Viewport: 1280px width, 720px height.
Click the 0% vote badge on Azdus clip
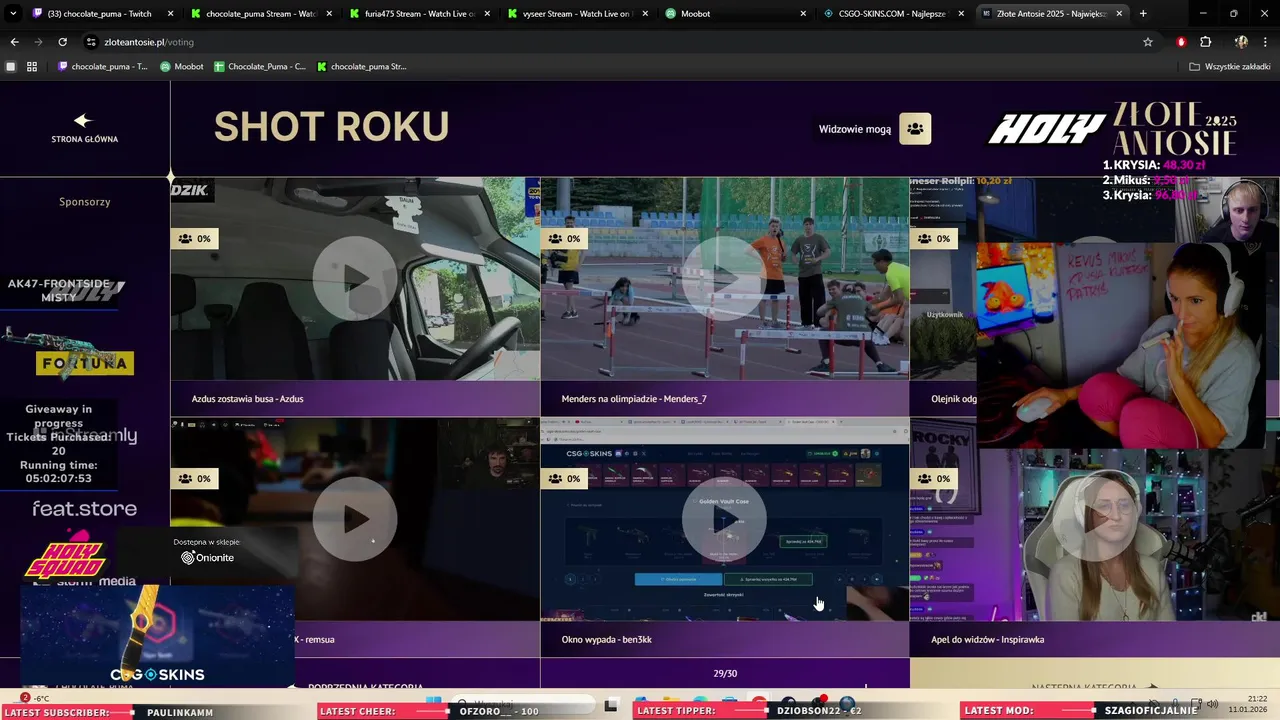[195, 239]
